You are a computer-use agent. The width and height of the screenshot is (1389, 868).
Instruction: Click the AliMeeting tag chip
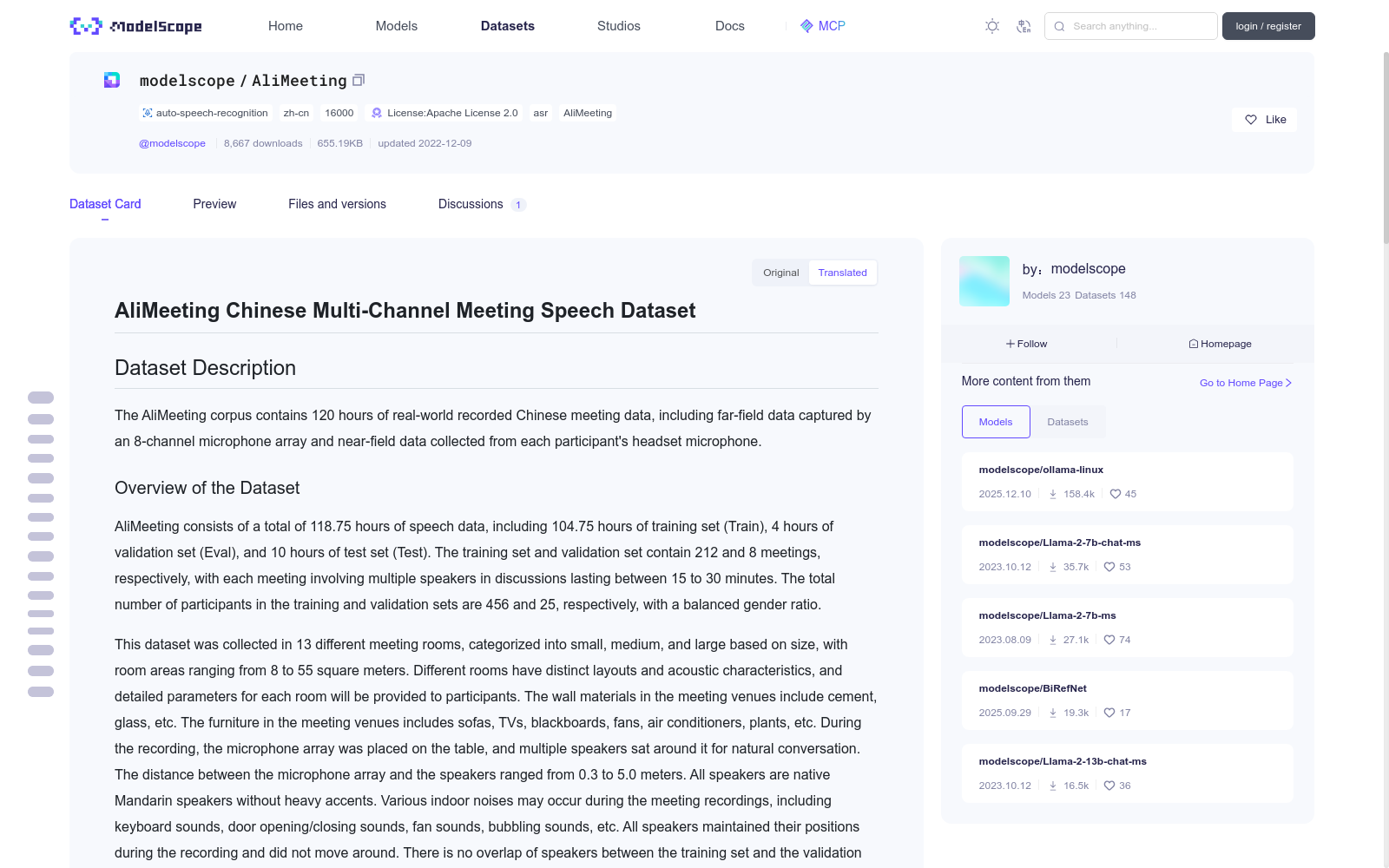(588, 113)
